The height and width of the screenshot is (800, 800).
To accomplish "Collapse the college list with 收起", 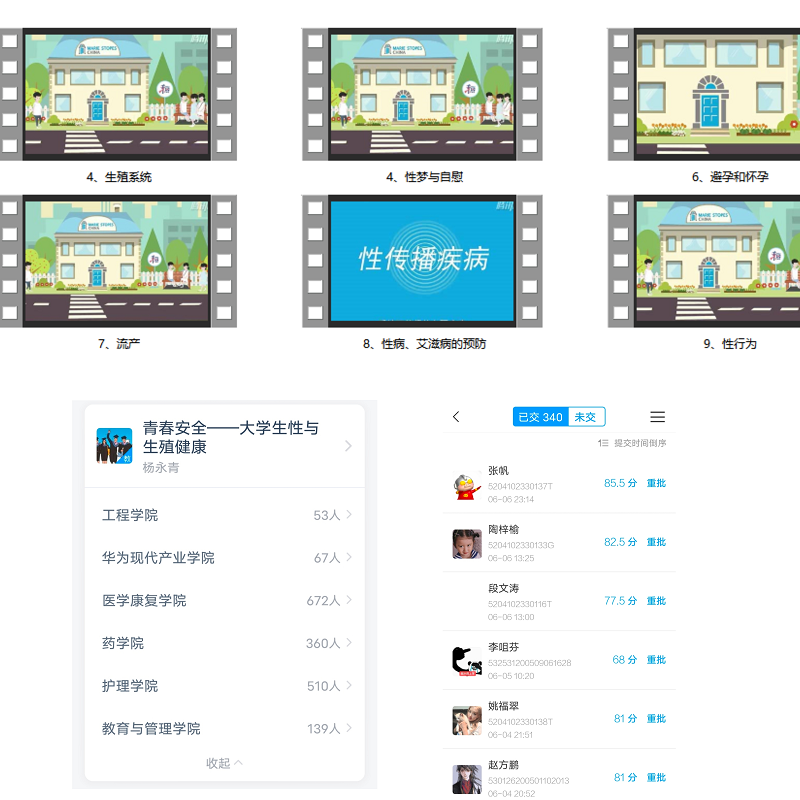I will click(x=224, y=763).
